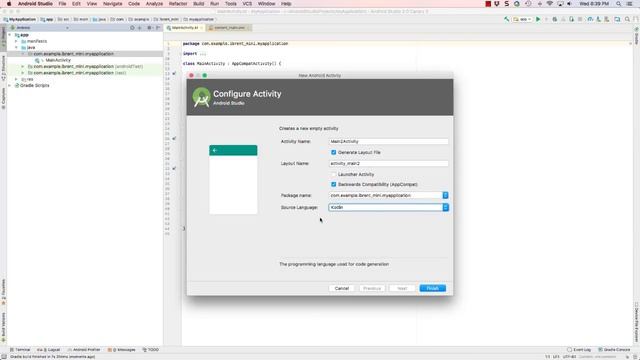Open the TODO tool window
The height and width of the screenshot is (360, 640).
click(151, 350)
